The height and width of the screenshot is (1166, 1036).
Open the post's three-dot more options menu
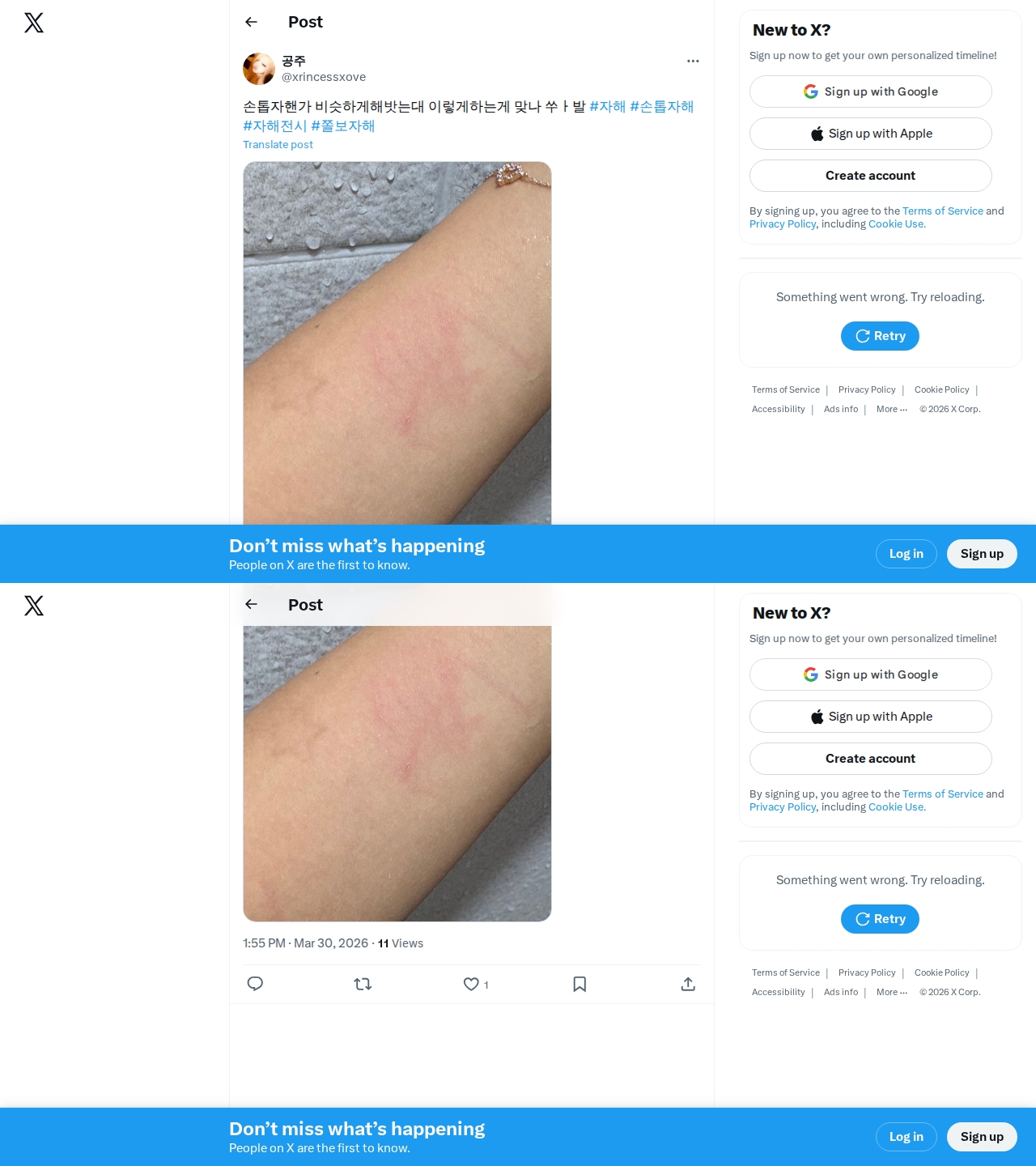(693, 61)
